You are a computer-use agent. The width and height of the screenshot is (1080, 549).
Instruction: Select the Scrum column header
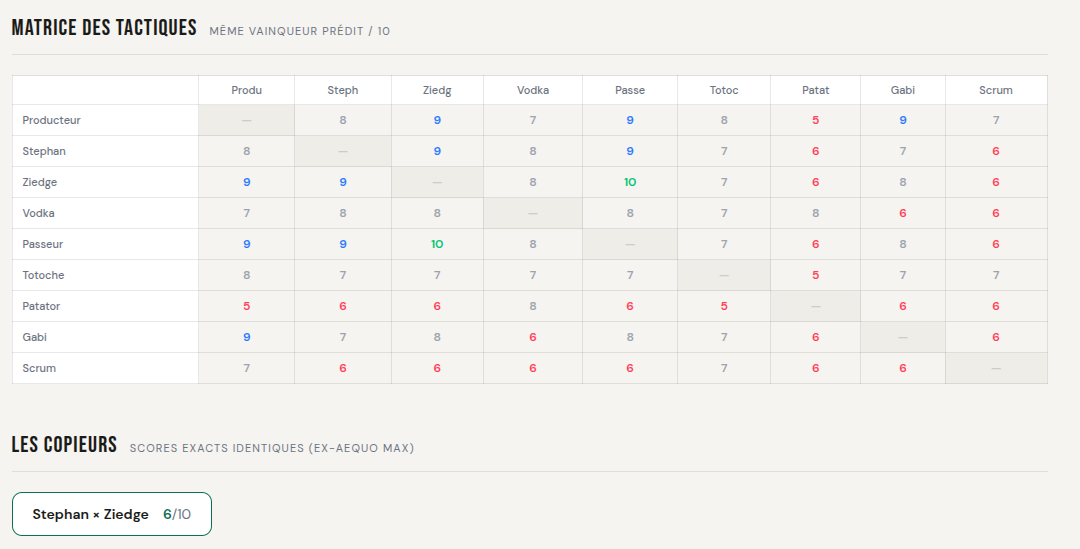click(x=996, y=90)
